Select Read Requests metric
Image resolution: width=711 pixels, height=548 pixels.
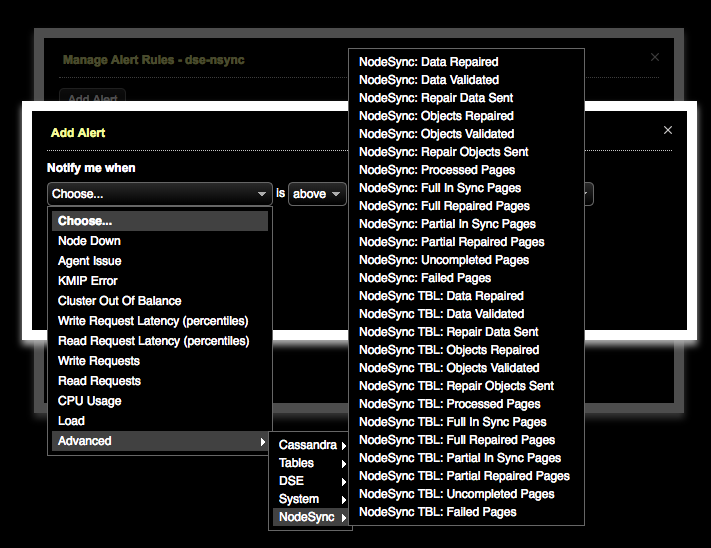tap(160, 381)
